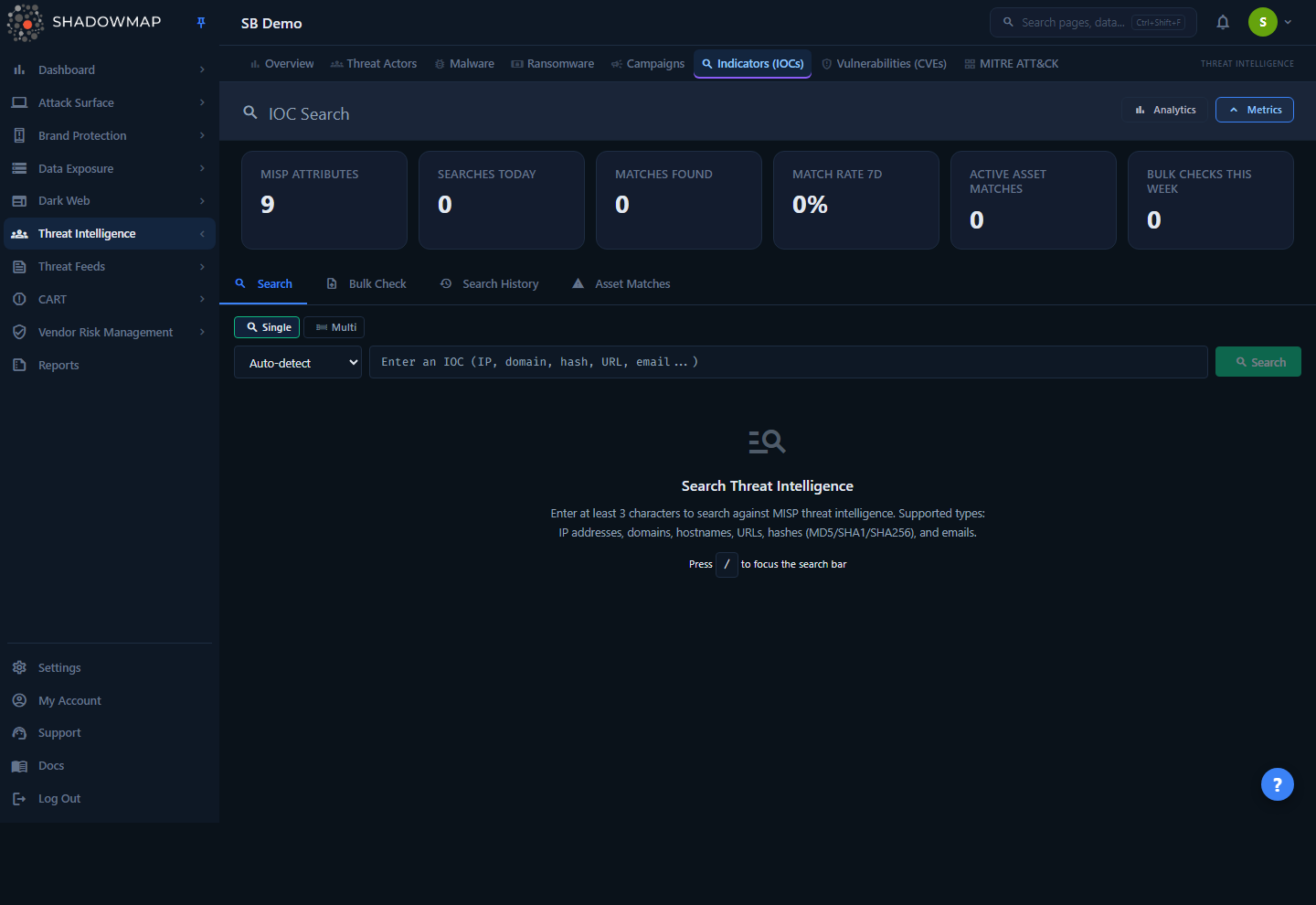Toggle the Analytics panel
1316x905 pixels.
coord(1165,110)
